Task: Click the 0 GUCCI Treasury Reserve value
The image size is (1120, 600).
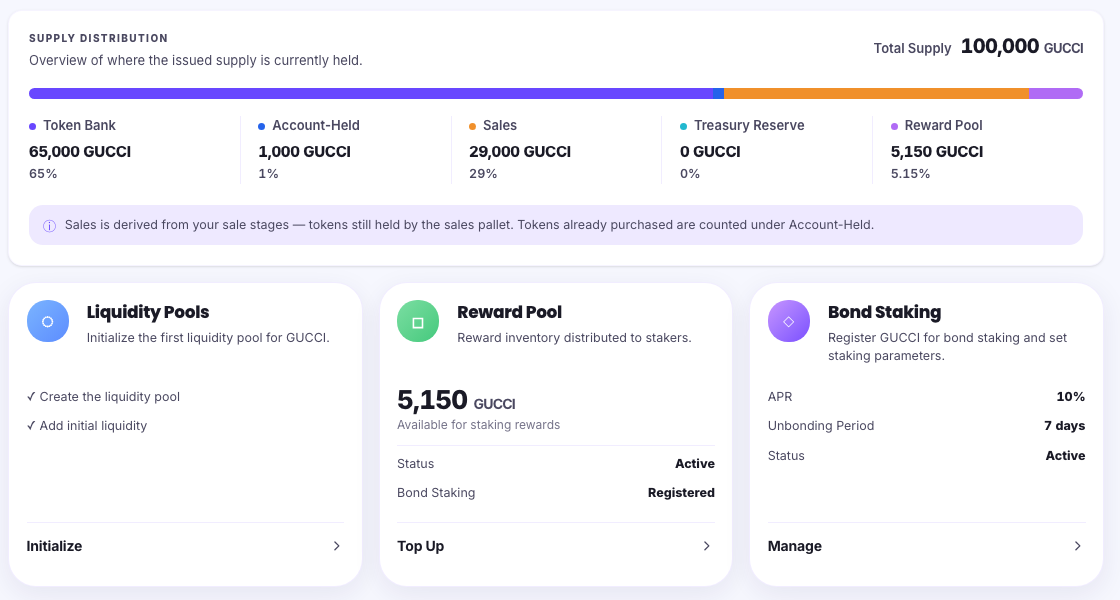Action: pos(710,151)
